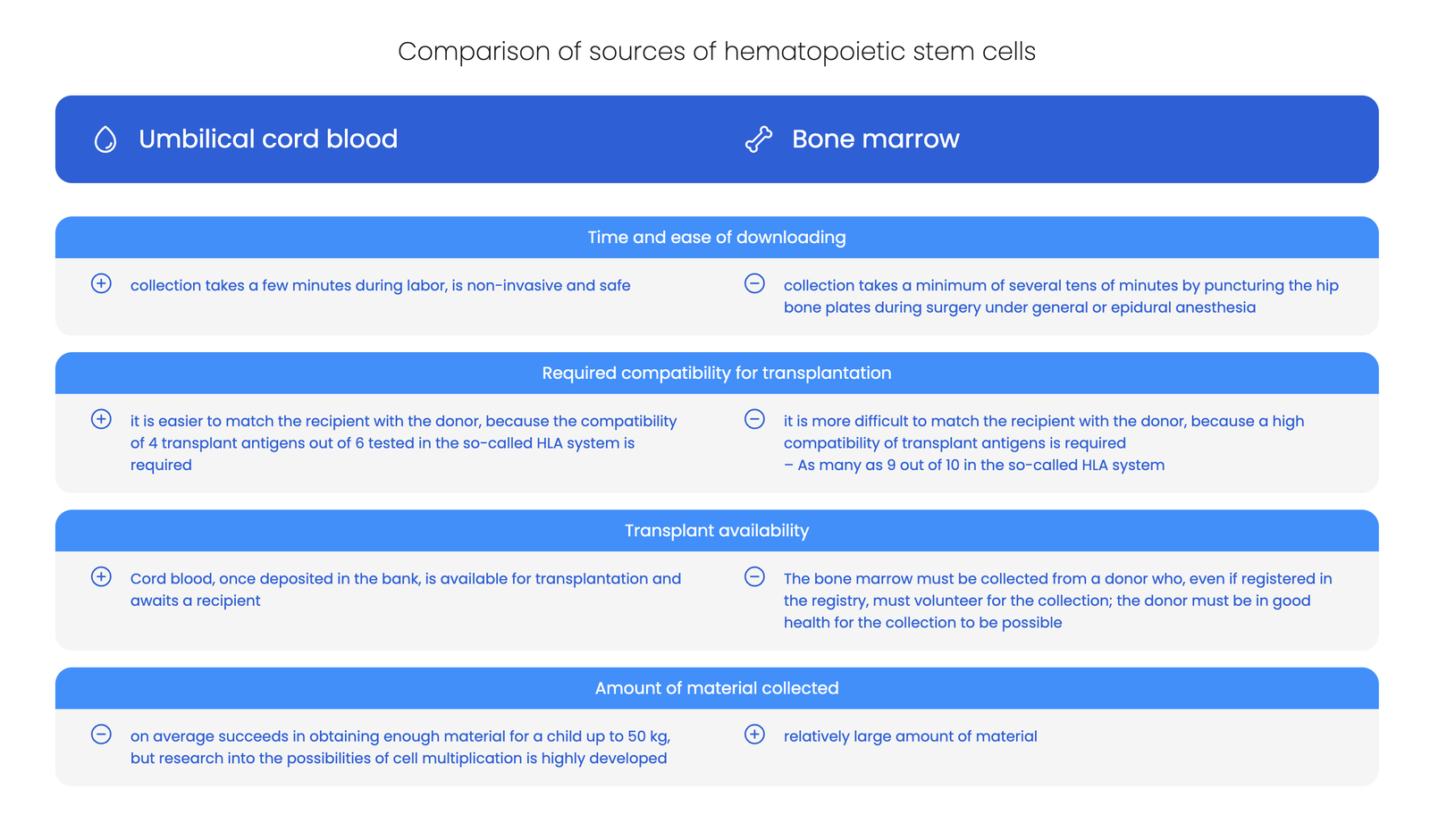Viewport: 1430px width, 840px height.
Task: Click the Umbilical cord blood column heading
Action: click(268, 139)
